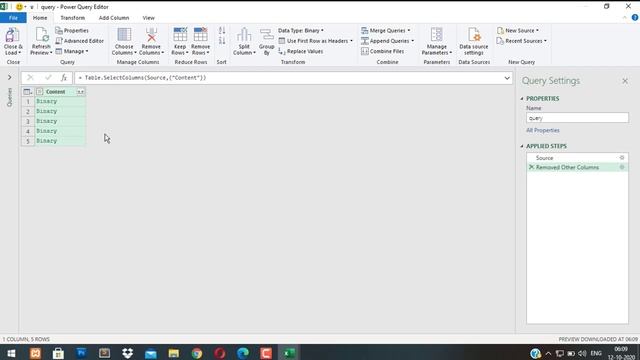The width and height of the screenshot is (640, 360).
Task: Open gear settings for Removed Other Columns step
Action: click(622, 167)
